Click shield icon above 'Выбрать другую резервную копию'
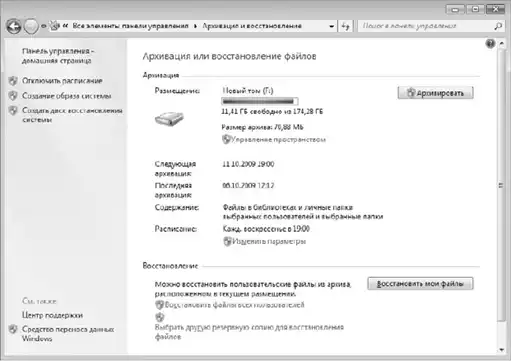Viewport: 511px width, 361px height. point(160,316)
